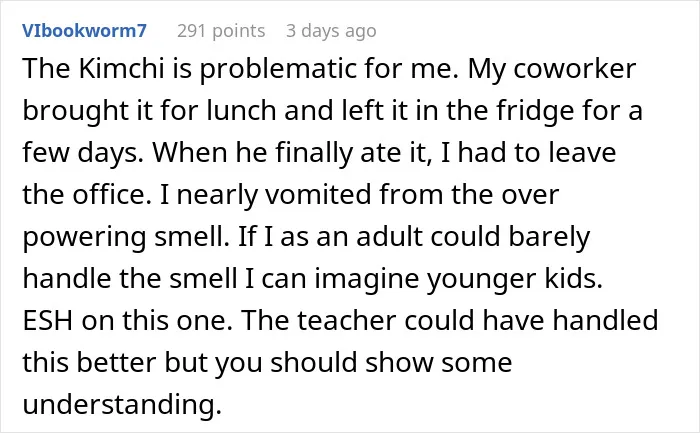
Task: Click the 291 points score
Action: (x=221, y=31)
